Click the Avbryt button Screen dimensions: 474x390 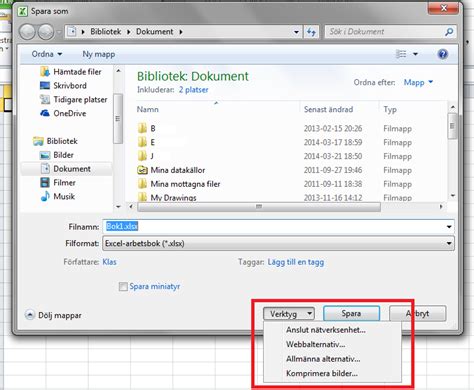coord(418,314)
